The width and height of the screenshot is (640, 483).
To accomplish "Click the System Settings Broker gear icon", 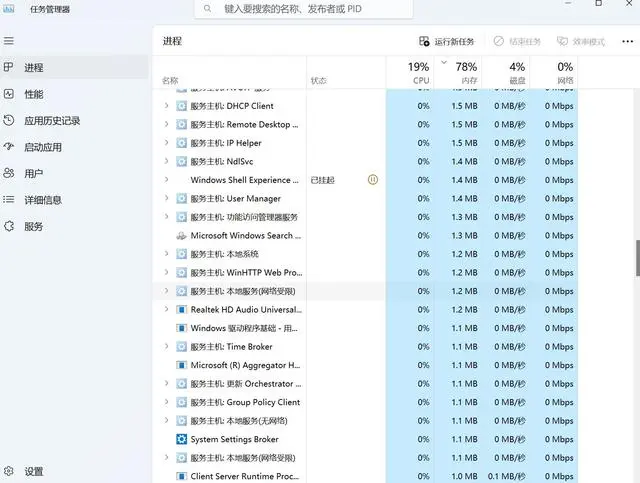I will 181,439.
